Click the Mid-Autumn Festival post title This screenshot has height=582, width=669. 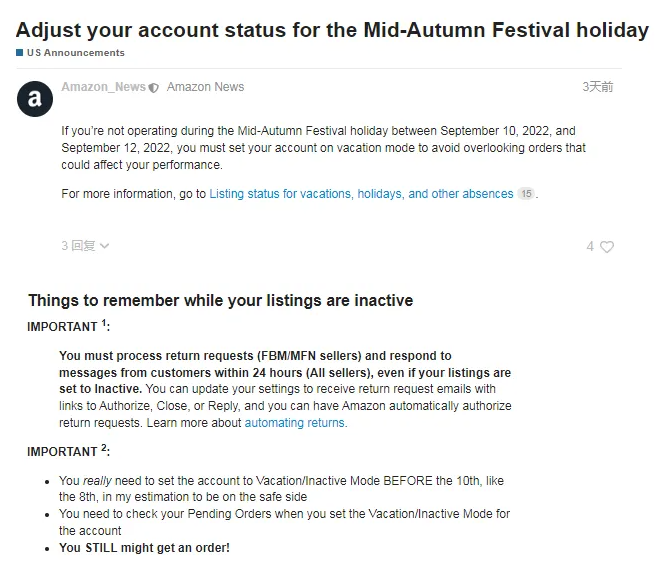pyautogui.click(x=332, y=30)
